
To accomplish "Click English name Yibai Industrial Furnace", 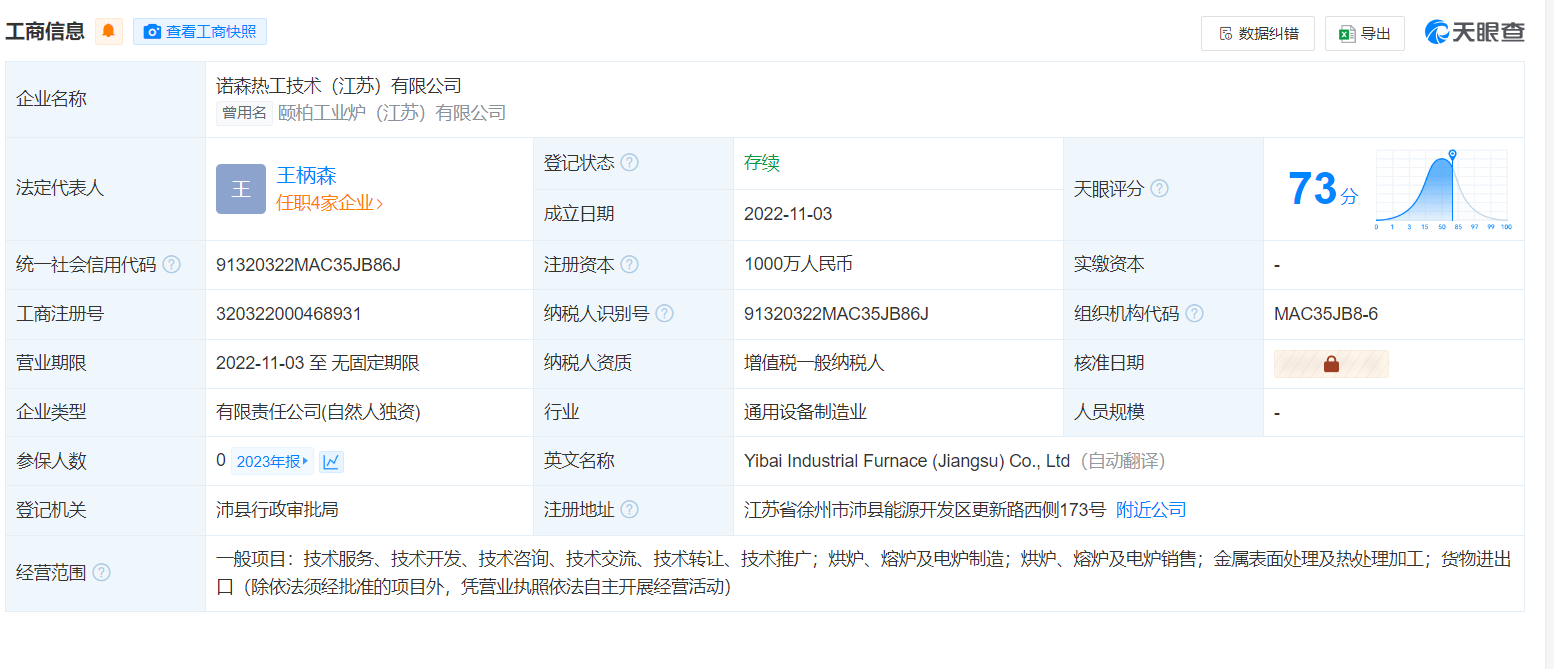I will point(907,461).
